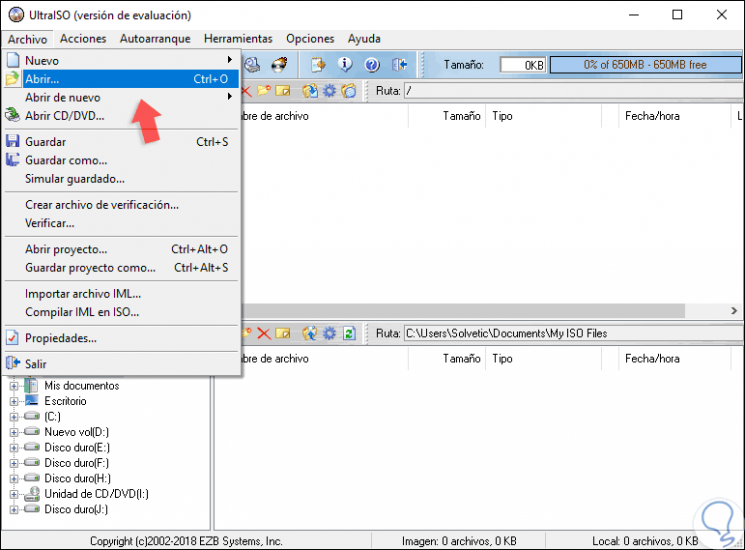Image resolution: width=745 pixels, height=550 pixels.
Task: Choose Simular guardado... menu entry
Action: [122, 179]
